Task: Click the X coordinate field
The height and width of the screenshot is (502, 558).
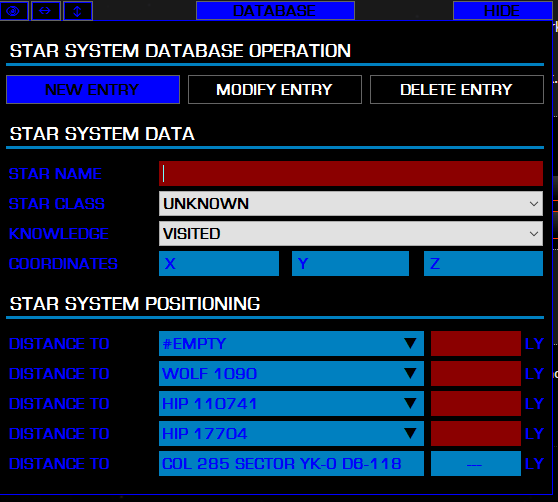Action: tap(219, 264)
